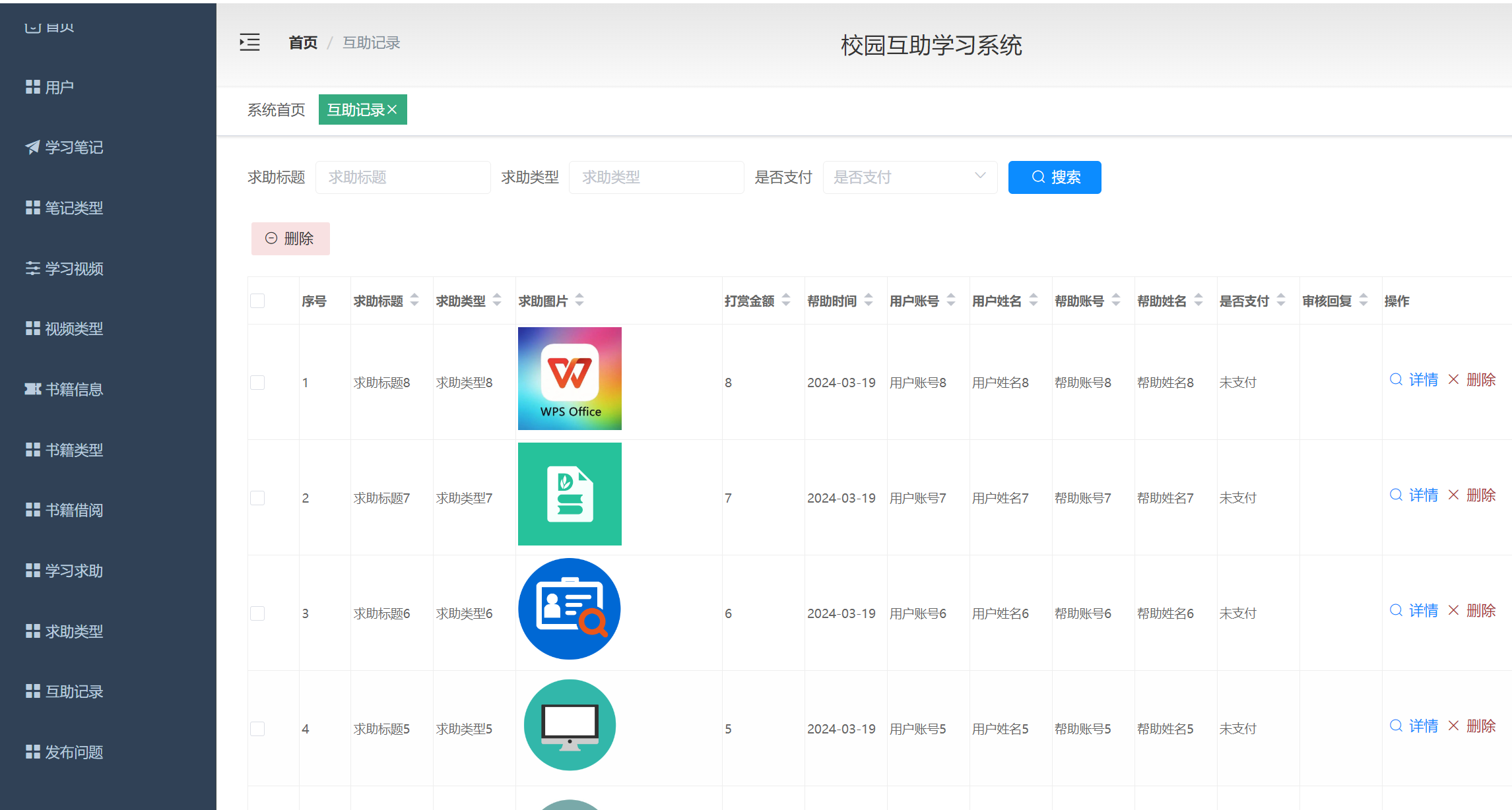Click the grid icon beside 发布问题
Viewport: 1512px width, 810px height.
coord(32,752)
